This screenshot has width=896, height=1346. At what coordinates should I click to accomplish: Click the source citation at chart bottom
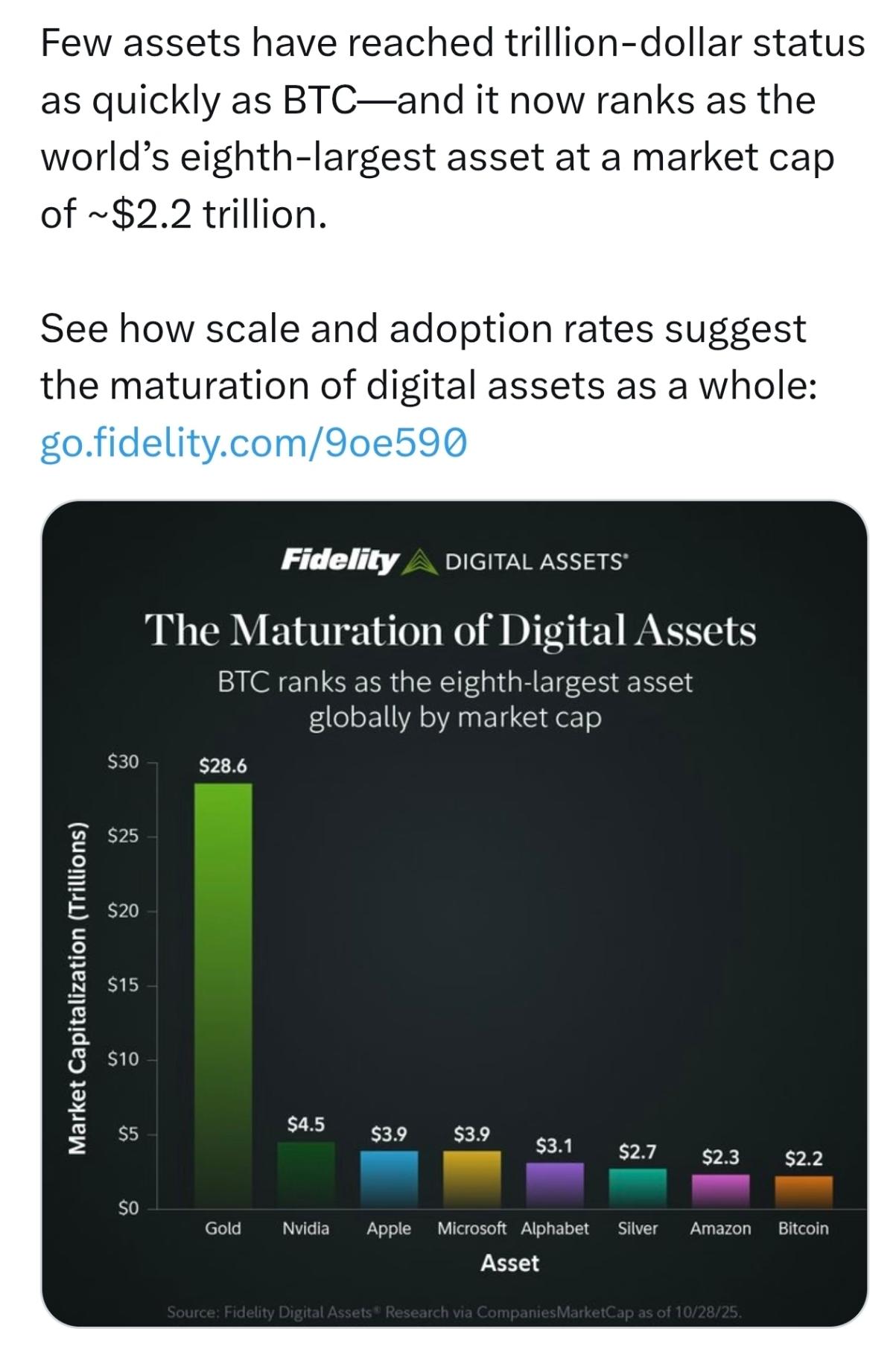454,1312
